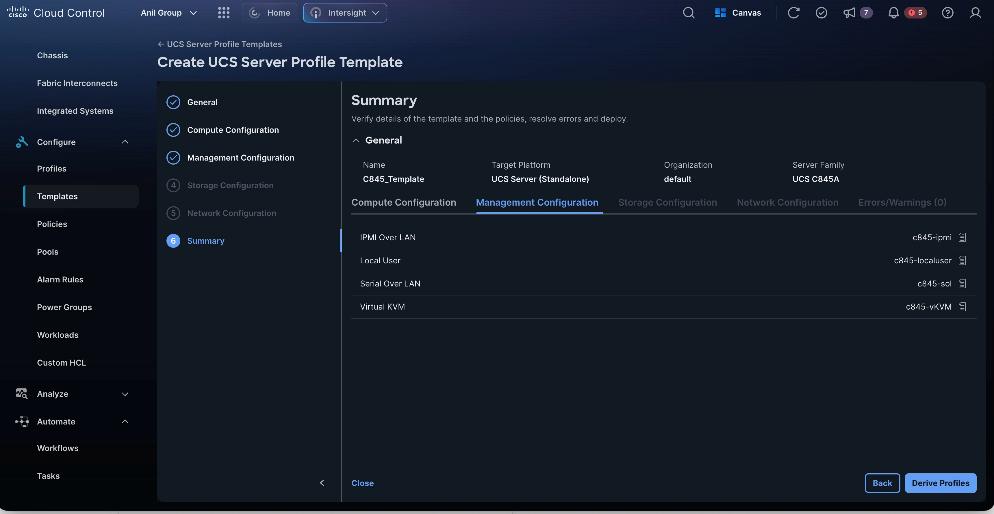994x514 pixels.
Task: Open the requests checkmark circle icon
Action: pos(821,13)
